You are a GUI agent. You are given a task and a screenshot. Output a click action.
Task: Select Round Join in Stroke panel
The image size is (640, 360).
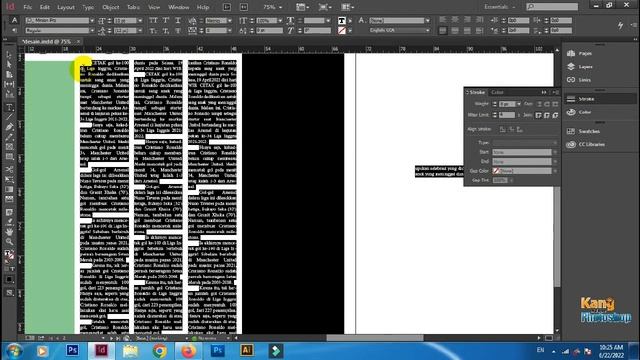point(547,115)
